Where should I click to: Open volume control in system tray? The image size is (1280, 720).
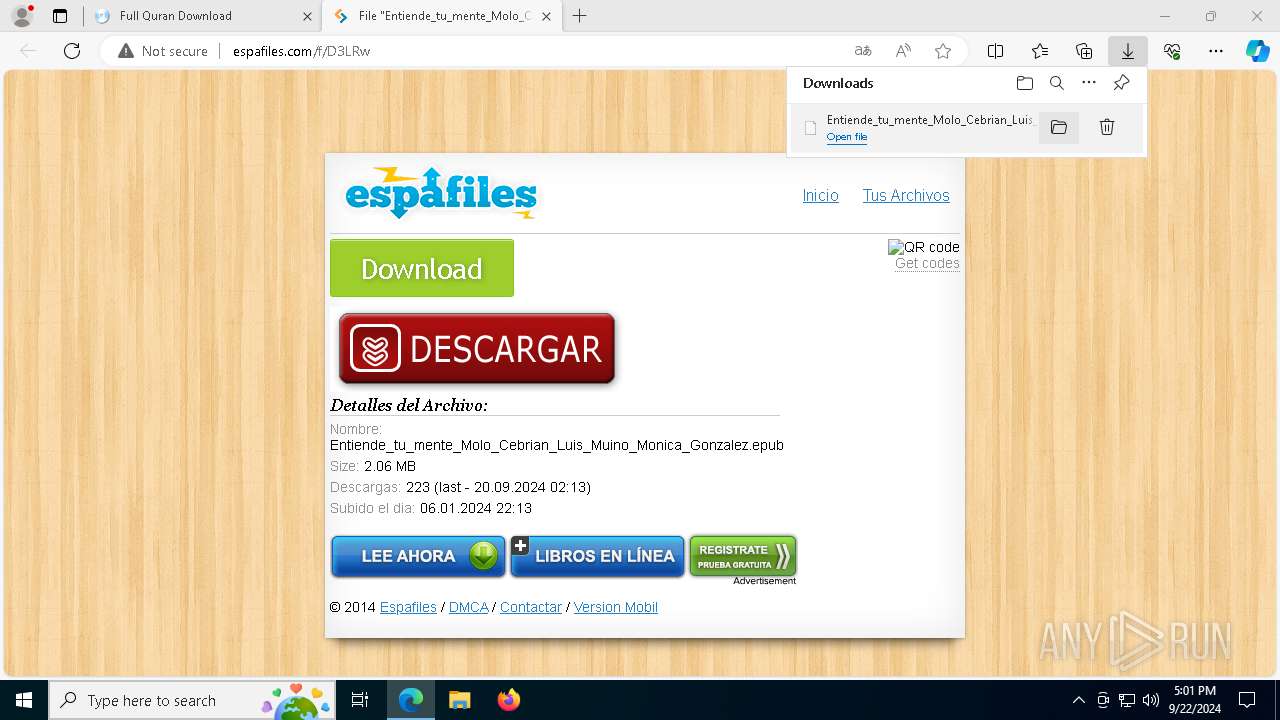1151,700
